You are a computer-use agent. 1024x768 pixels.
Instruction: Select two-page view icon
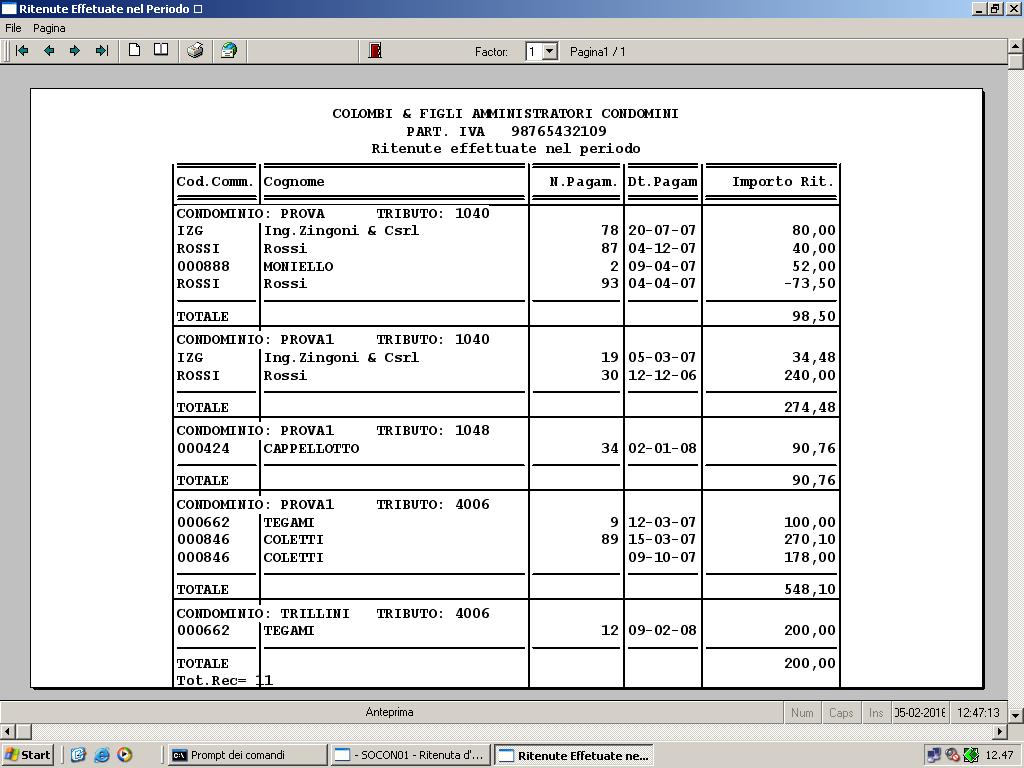[x=161, y=50]
